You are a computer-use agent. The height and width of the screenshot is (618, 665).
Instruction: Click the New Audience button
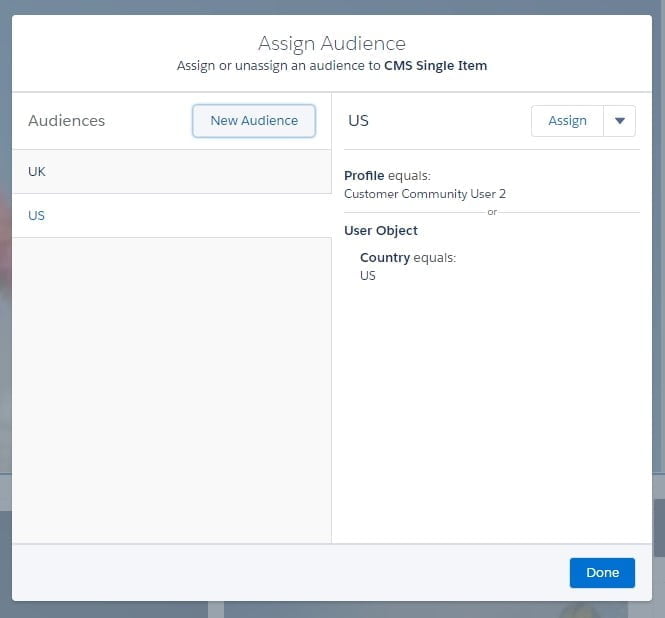coord(254,121)
